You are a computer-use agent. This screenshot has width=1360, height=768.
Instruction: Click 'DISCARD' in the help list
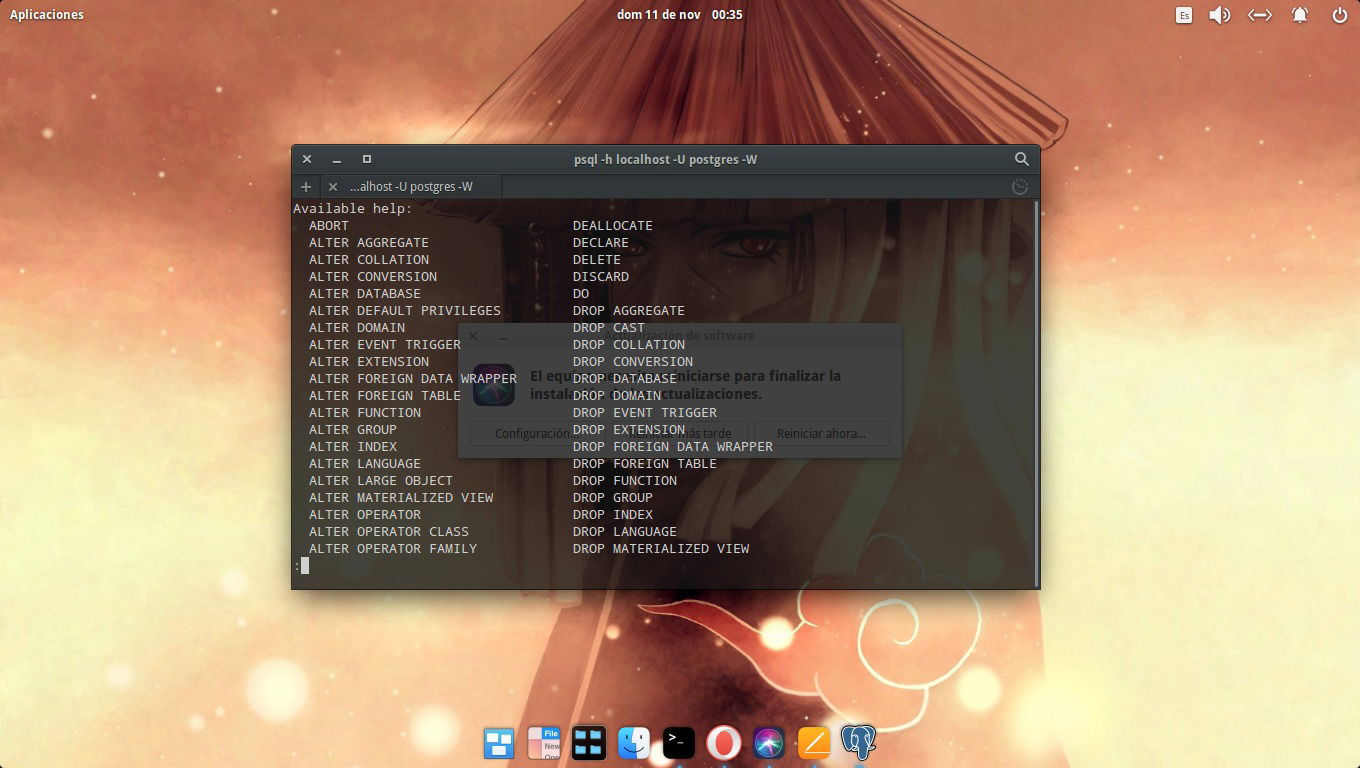tap(601, 276)
